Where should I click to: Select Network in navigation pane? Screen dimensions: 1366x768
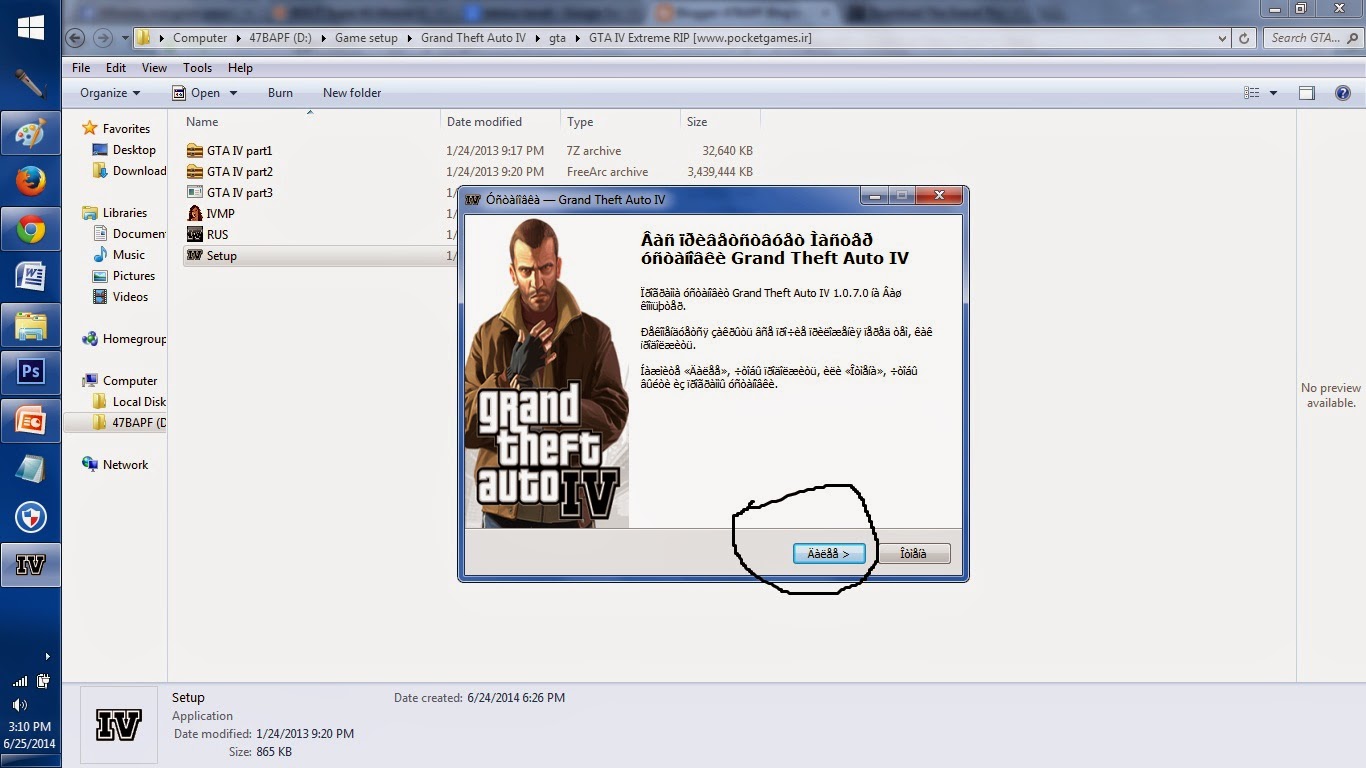click(x=115, y=465)
